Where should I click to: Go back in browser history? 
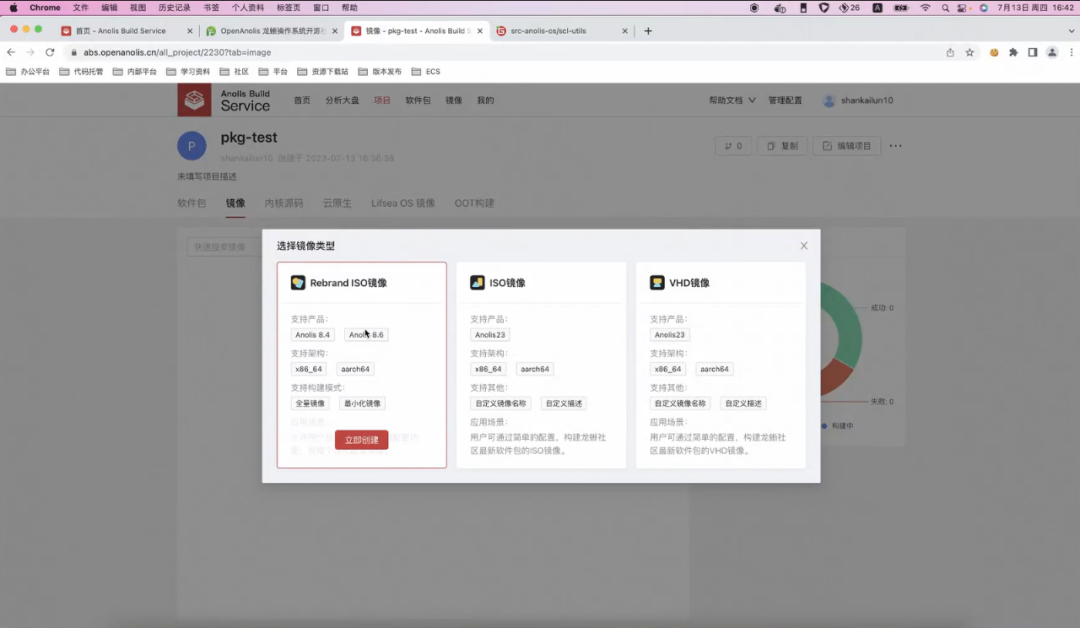pyautogui.click(x=11, y=52)
